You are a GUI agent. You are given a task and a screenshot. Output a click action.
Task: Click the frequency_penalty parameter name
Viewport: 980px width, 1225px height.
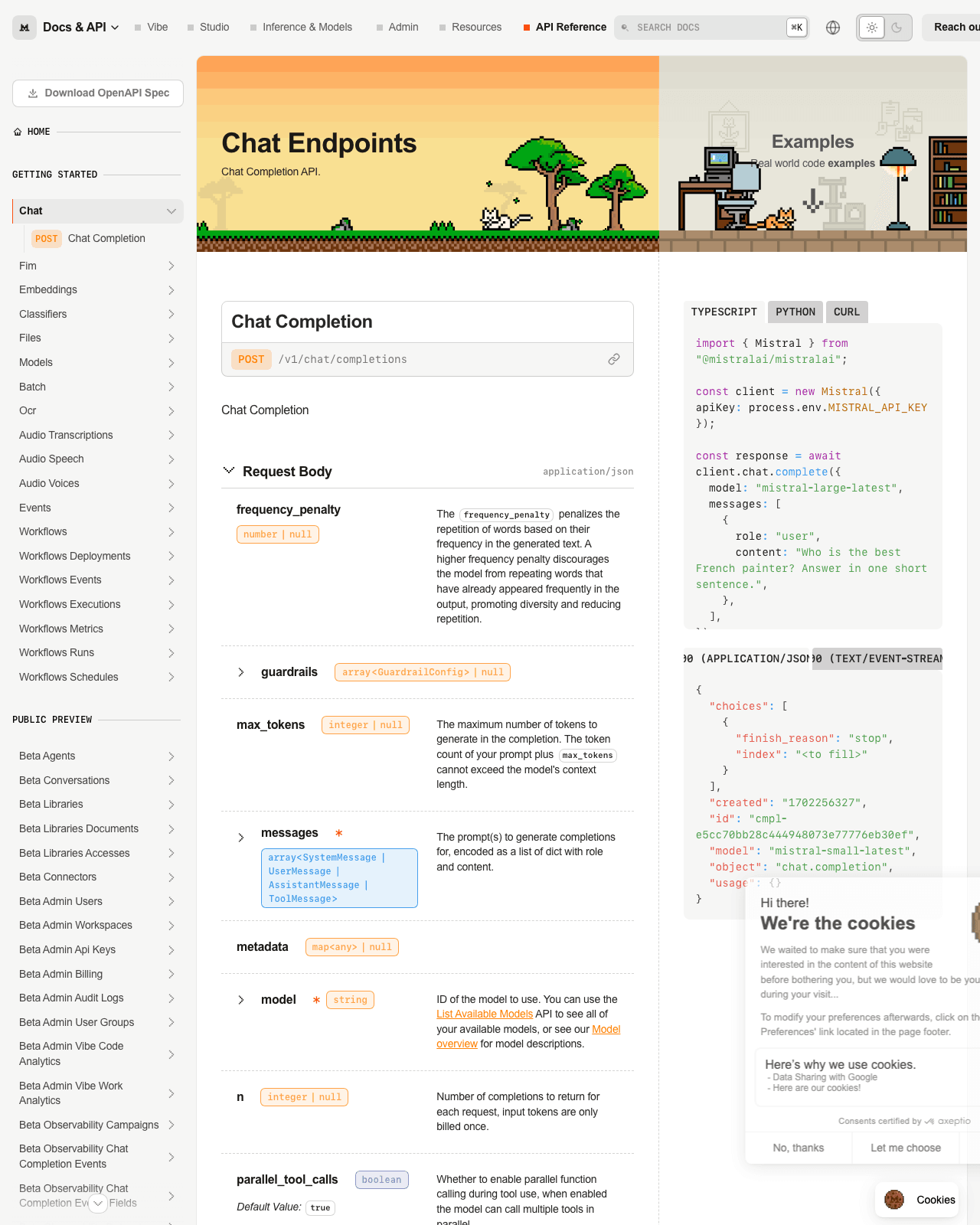[x=289, y=510]
